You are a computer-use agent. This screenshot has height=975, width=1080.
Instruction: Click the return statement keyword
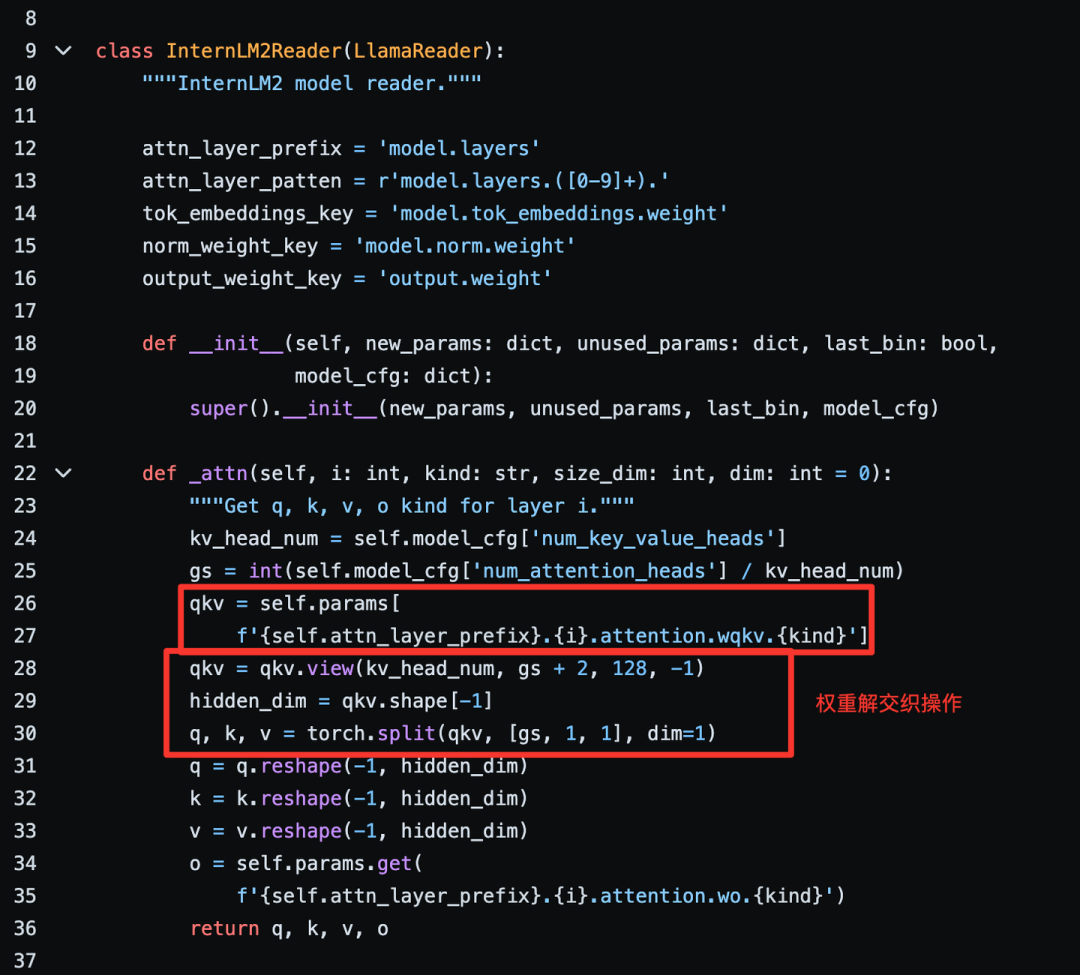pos(225,929)
